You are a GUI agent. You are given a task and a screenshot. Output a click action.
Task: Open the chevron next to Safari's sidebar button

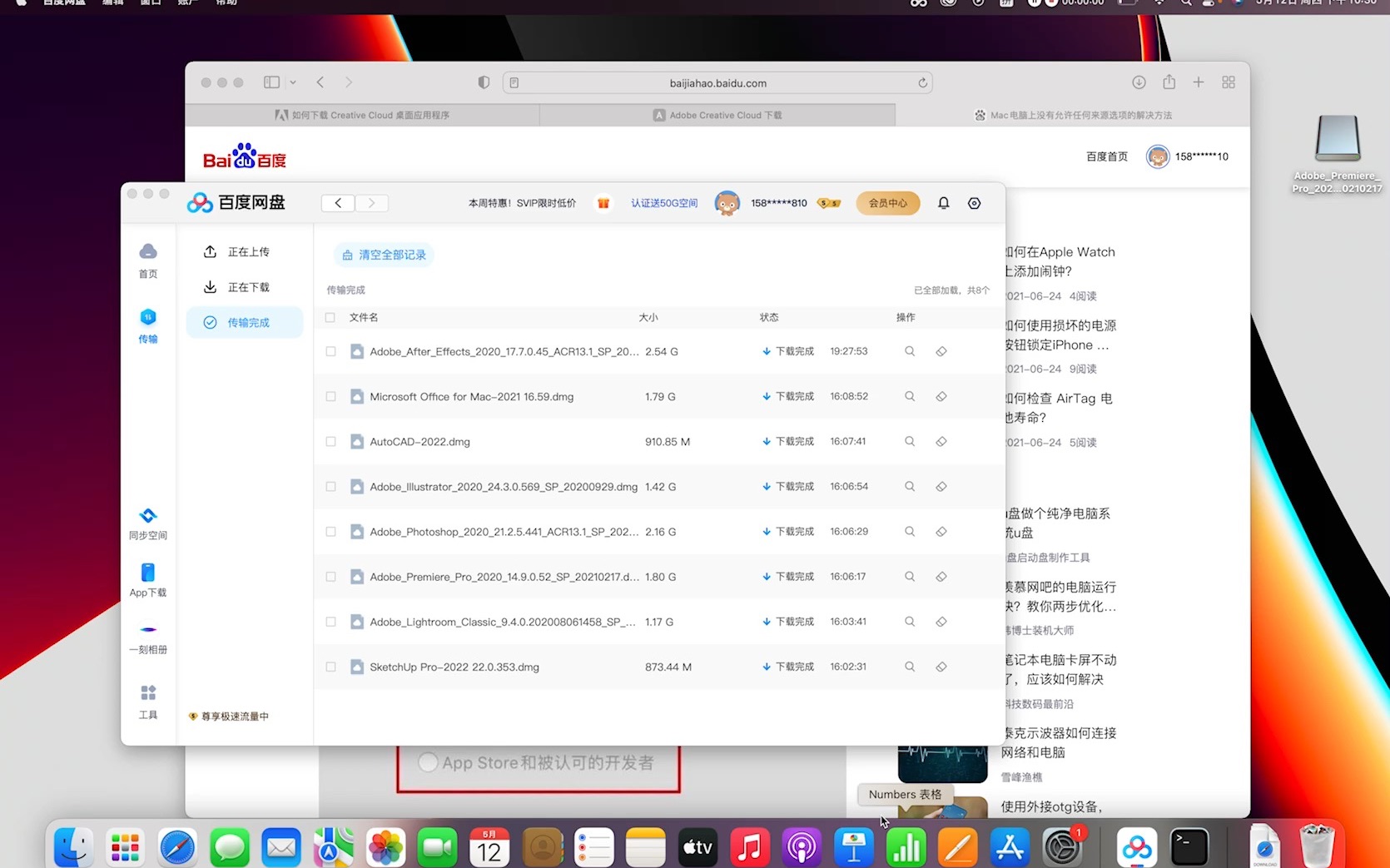point(292,82)
